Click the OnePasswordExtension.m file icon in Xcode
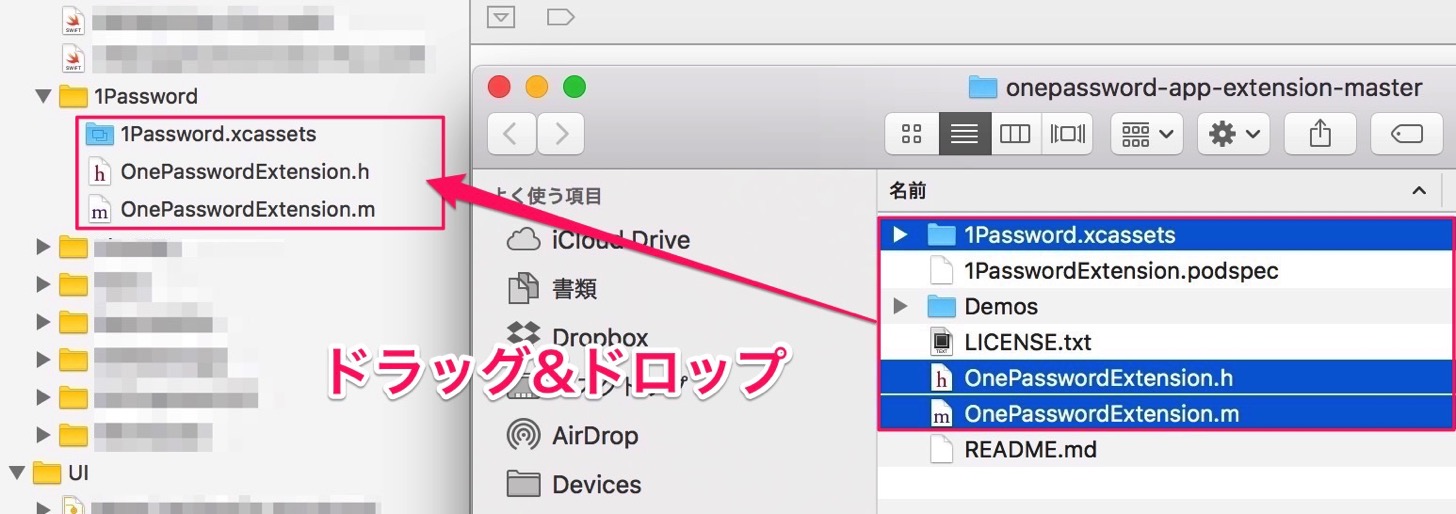The height and width of the screenshot is (514, 1456). (x=98, y=210)
